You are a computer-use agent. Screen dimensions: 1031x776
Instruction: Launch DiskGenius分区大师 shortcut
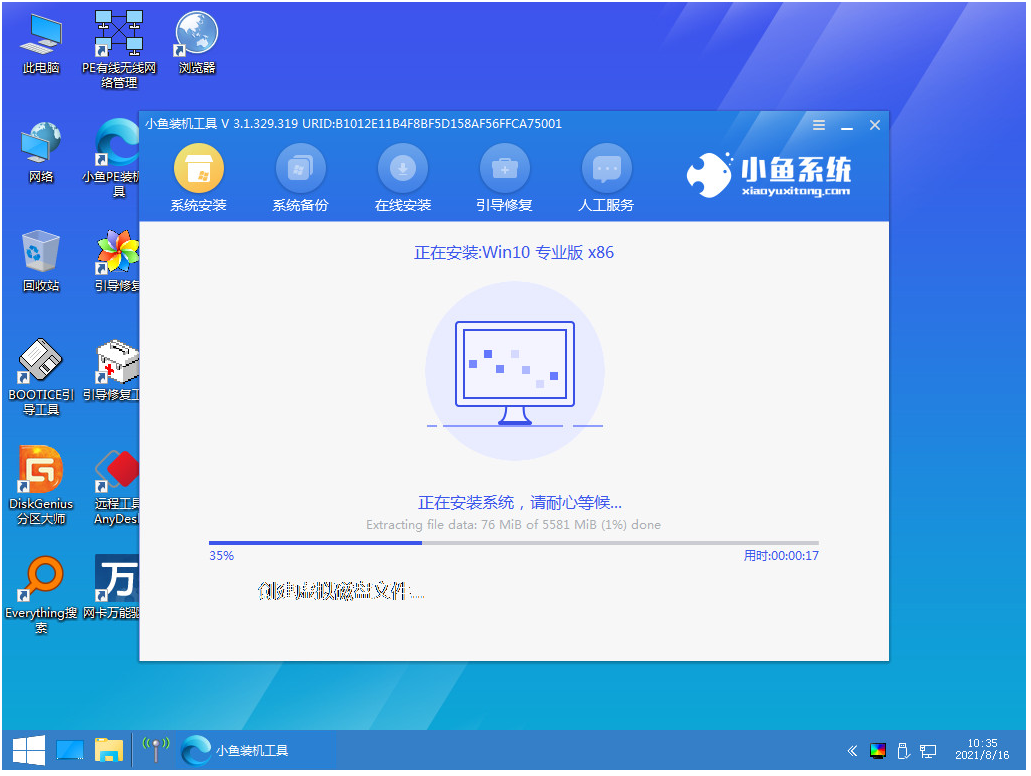pyautogui.click(x=41, y=470)
